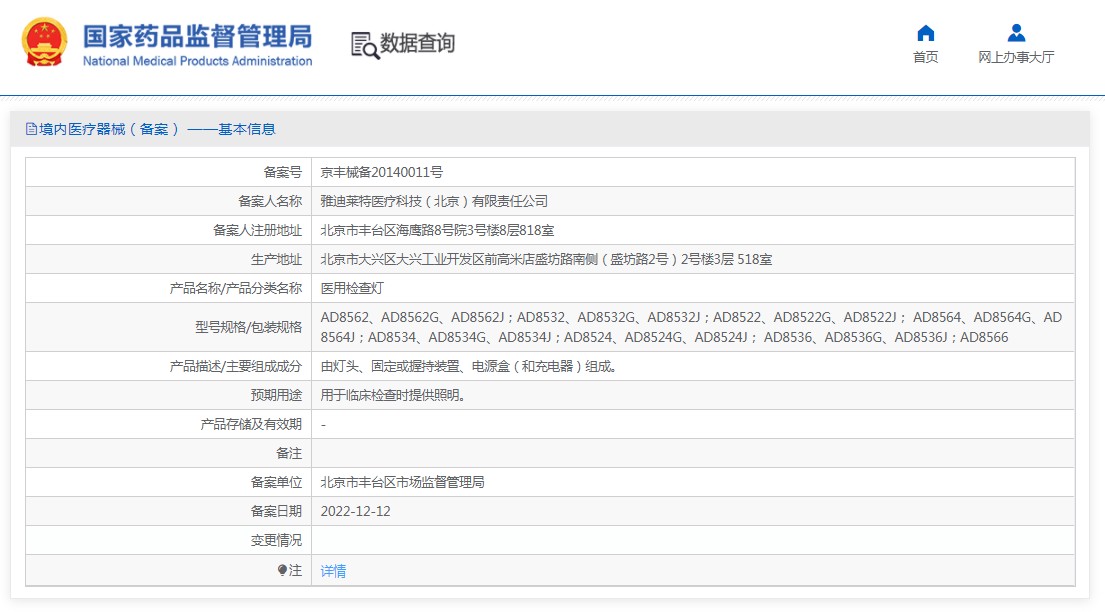The height and width of the screenshot is (612, 1105).
Task: Select 北京市丰台区市场监督管理局
Action: [x=402, y=482]
